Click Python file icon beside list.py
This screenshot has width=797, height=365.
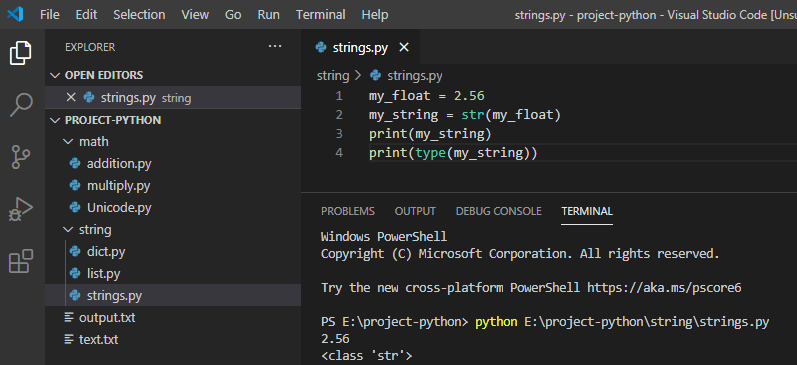(75, 273)
